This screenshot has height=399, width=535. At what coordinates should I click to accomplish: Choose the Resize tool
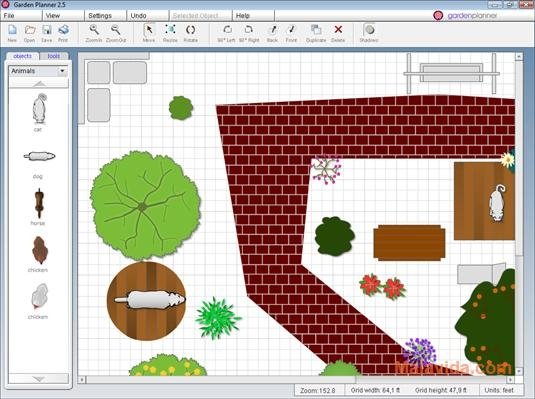[x=170, y=33]
